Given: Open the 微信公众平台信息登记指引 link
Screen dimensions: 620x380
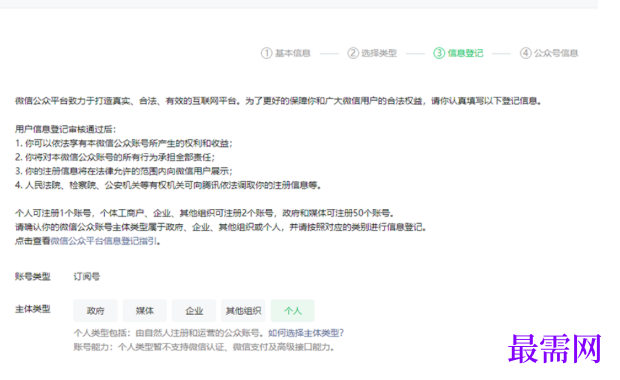Looking at the screenshot, I should point(104,241).
